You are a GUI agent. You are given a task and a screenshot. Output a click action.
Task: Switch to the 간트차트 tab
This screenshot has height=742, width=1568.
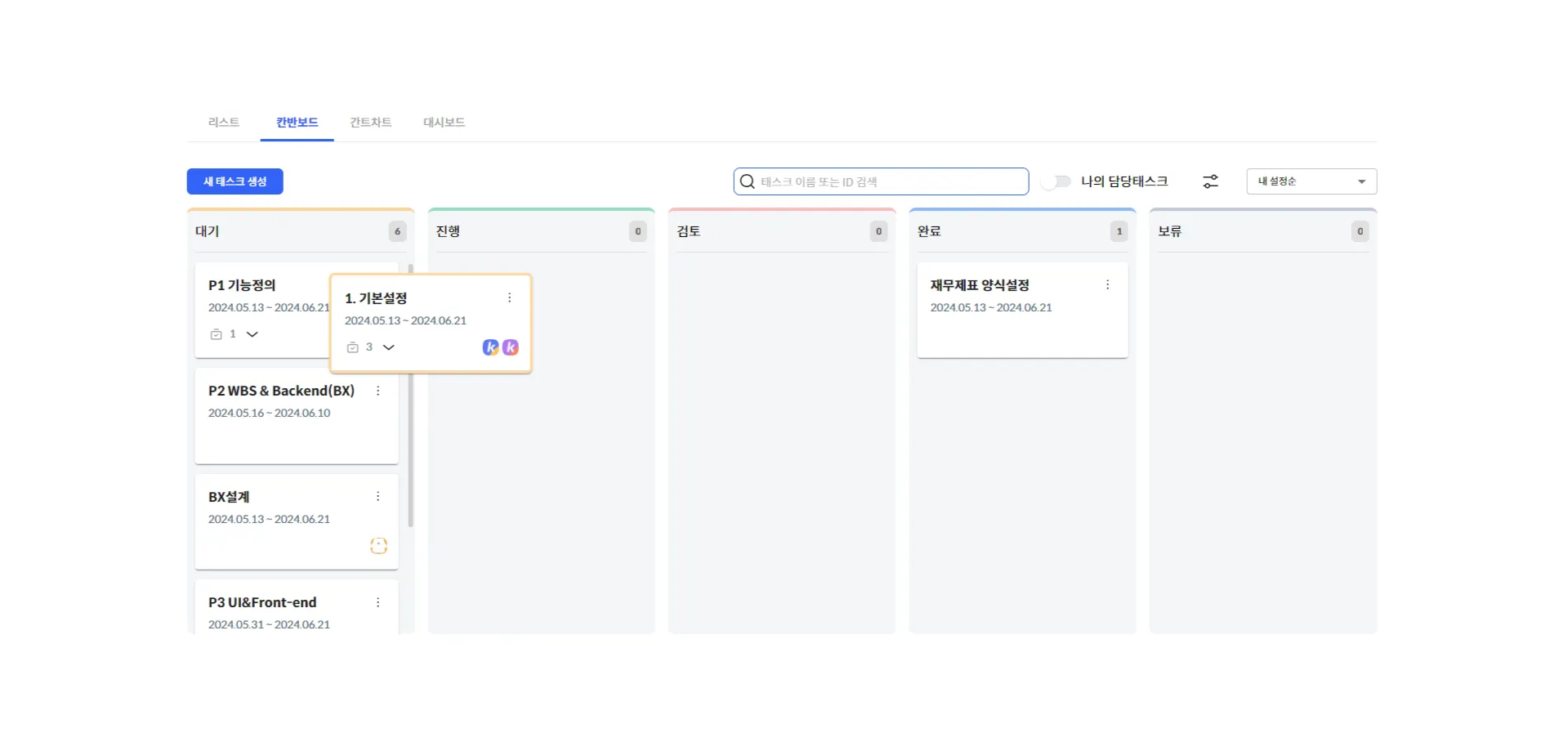tap(371, 122)
